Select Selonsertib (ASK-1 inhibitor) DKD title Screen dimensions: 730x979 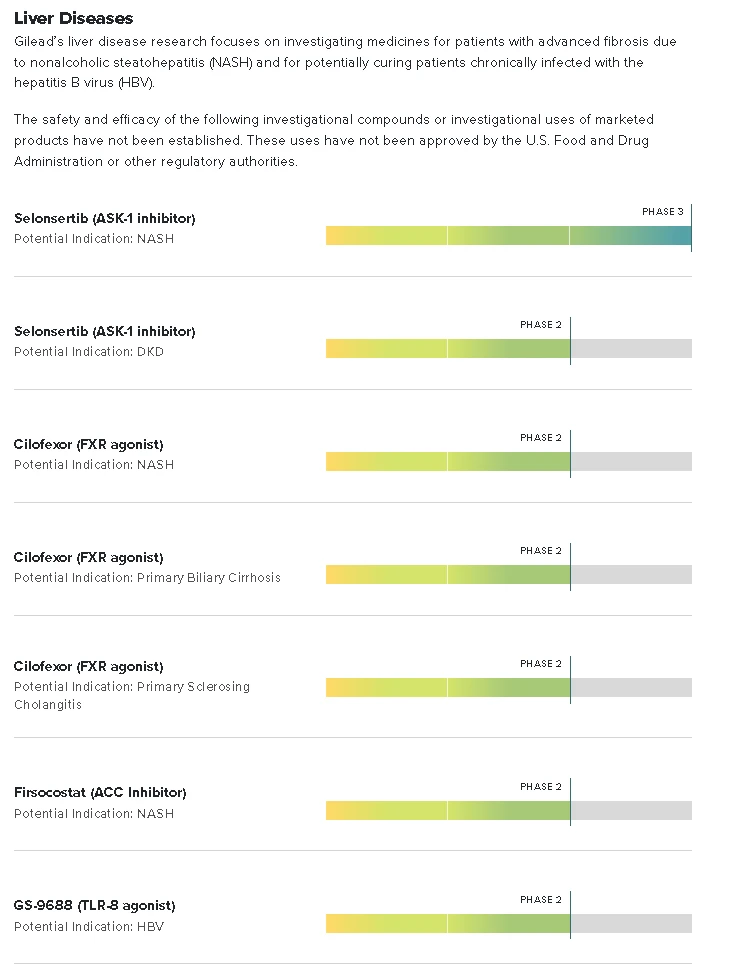[x=104, y=331]
